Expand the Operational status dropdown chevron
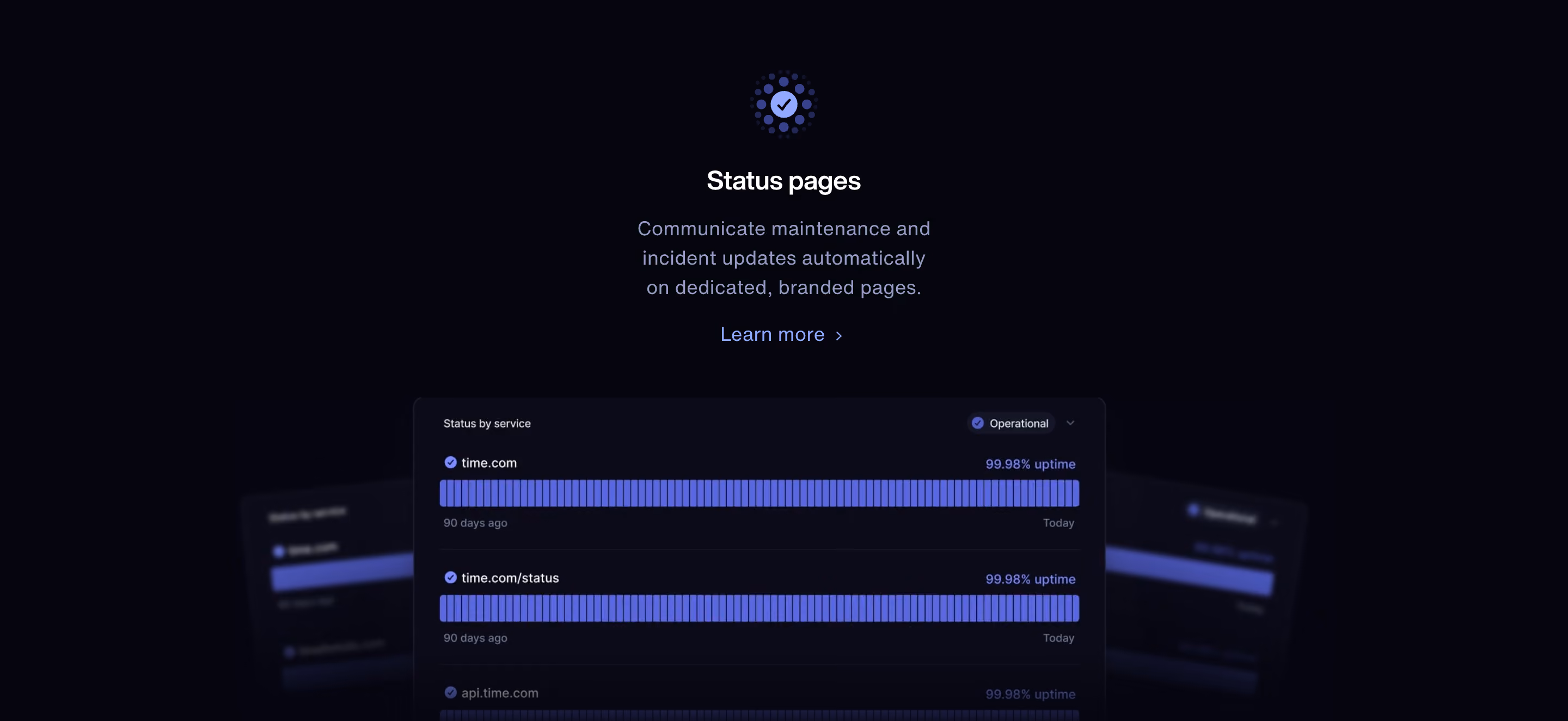 pos(1069,423)
